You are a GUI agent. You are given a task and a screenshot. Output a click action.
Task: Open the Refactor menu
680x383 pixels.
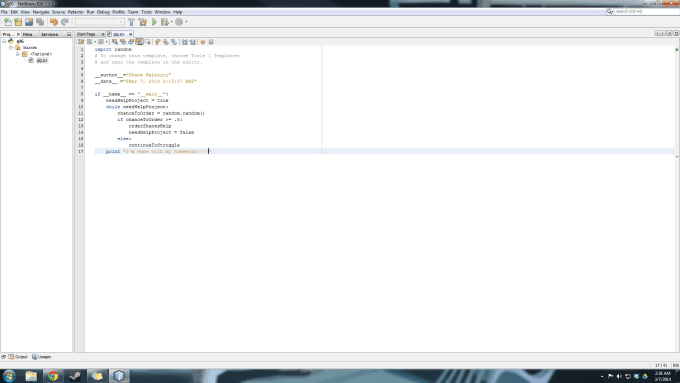click(75, 12)
